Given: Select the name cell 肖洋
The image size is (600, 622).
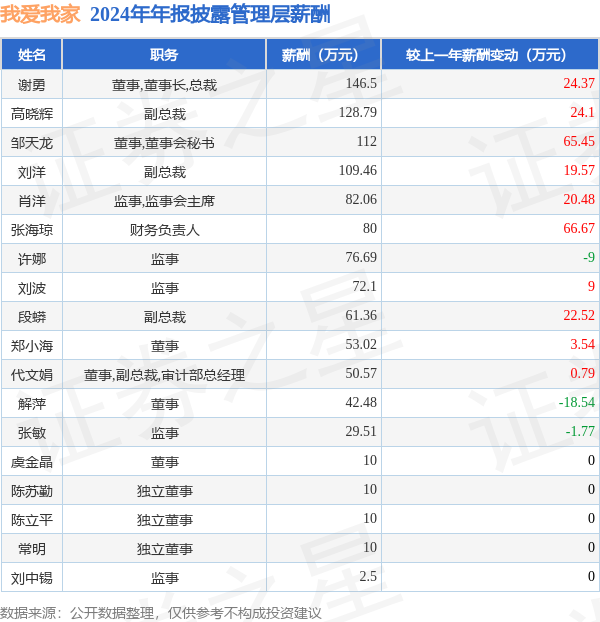Looking at the screenshot, I should pyautogui.click(x=32, y=201).
